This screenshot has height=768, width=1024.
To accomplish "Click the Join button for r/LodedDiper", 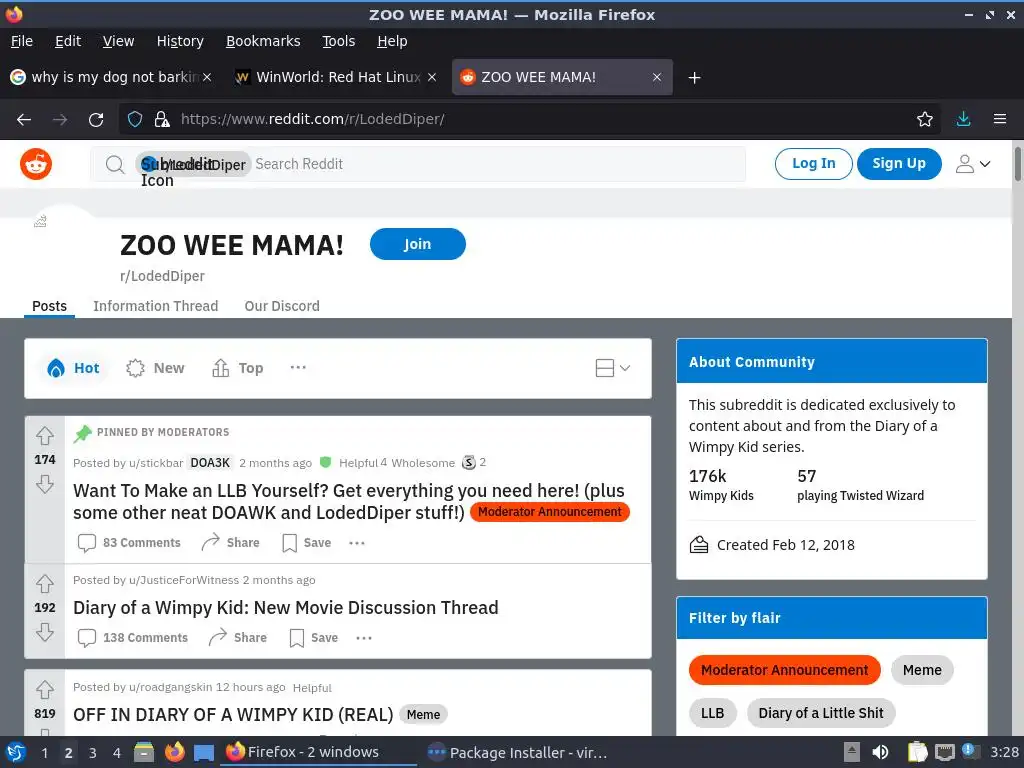I will pyautogui.click(x=417, y=244).
